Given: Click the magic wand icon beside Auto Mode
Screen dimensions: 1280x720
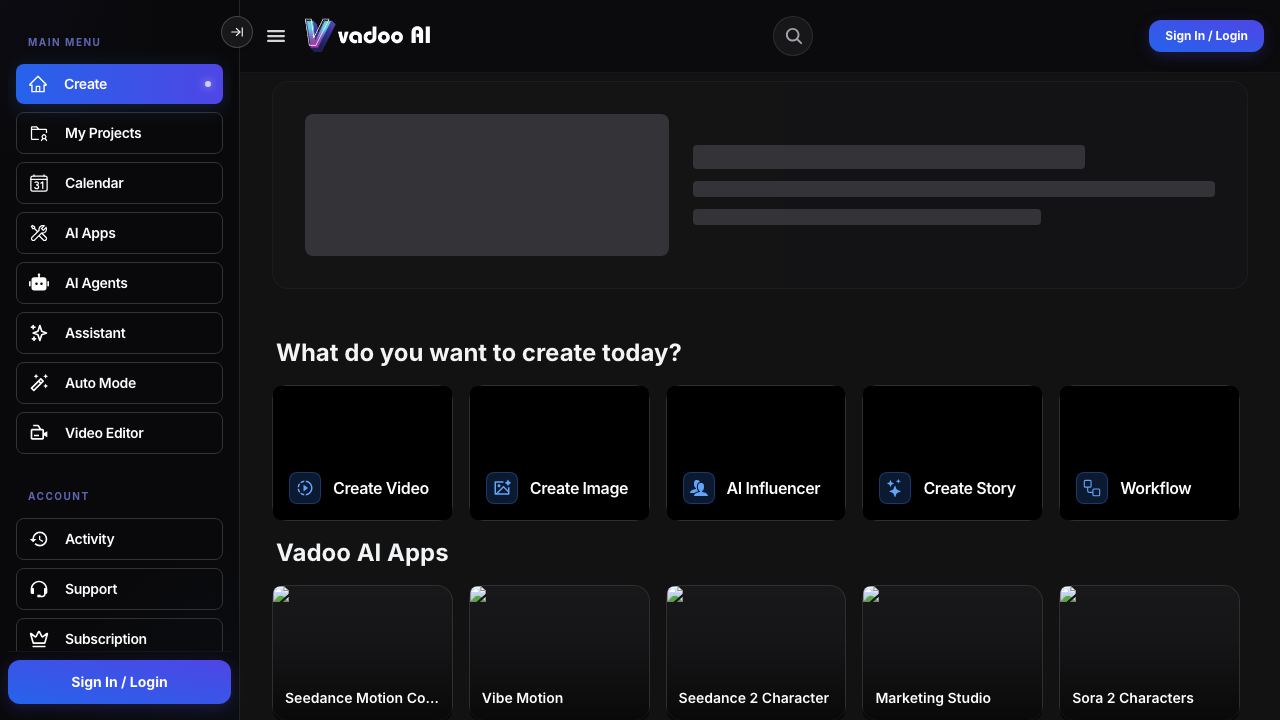Looking at the screenshot, I should (39, 383).
